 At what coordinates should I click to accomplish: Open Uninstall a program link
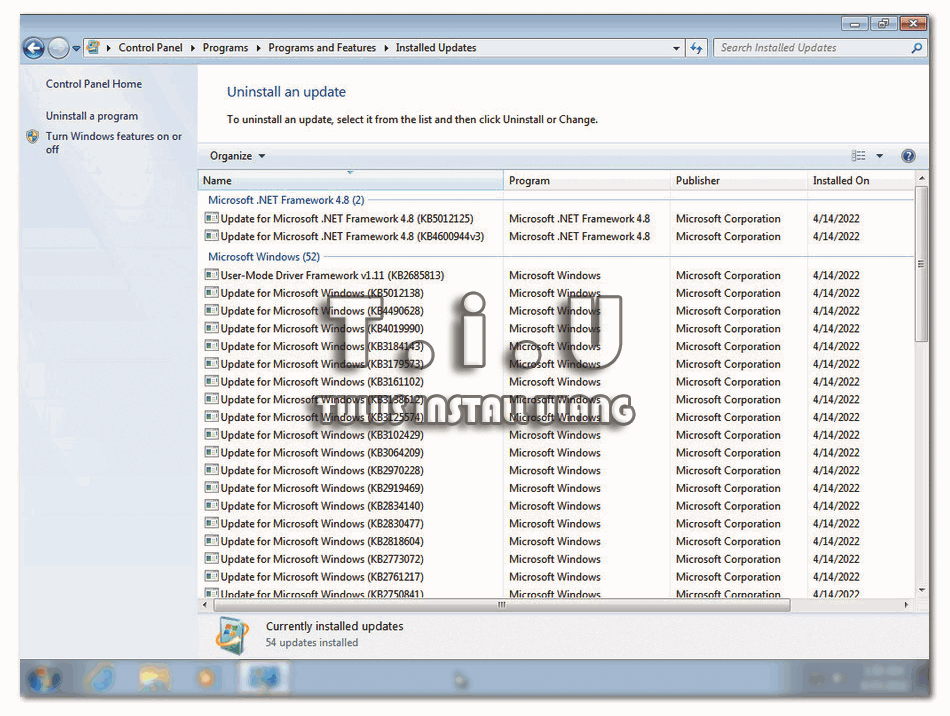coord(92,116)
